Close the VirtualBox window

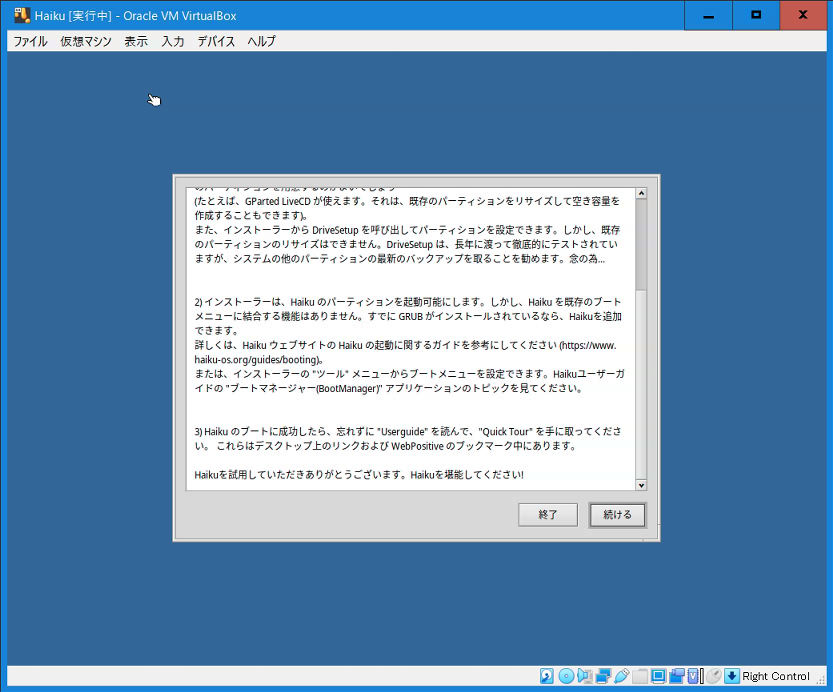(803, 15)
